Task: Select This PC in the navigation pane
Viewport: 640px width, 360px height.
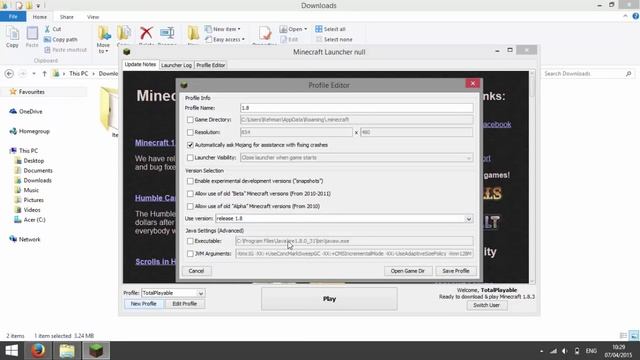Action: (24, 151)
